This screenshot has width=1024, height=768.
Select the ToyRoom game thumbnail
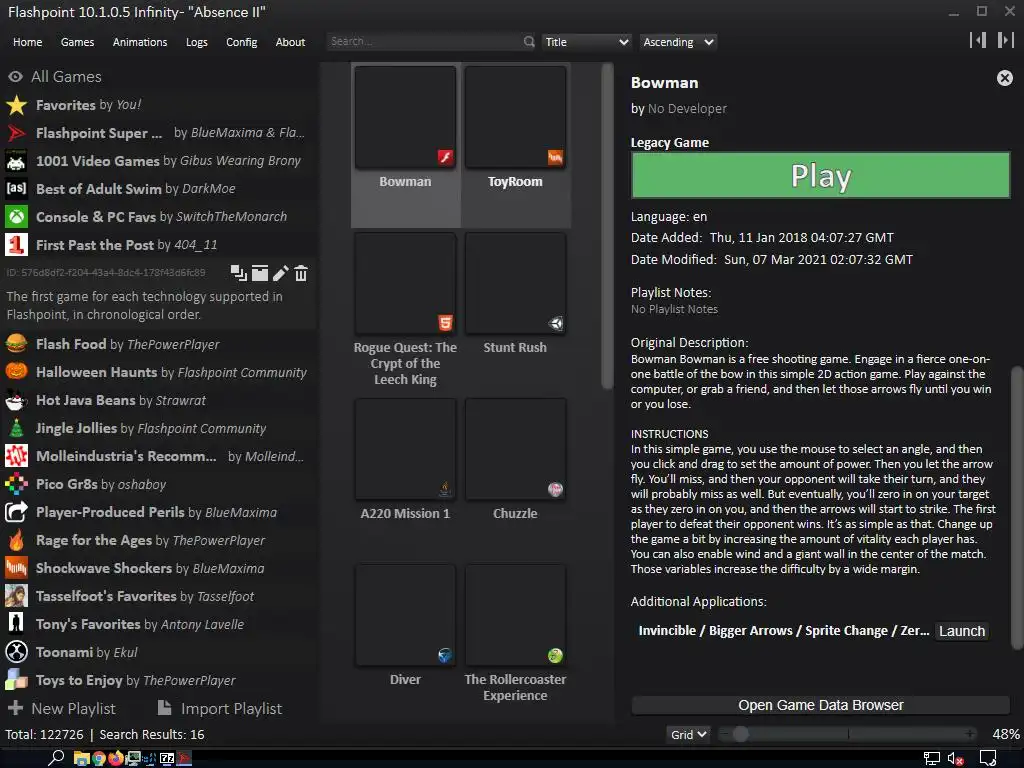515,118
